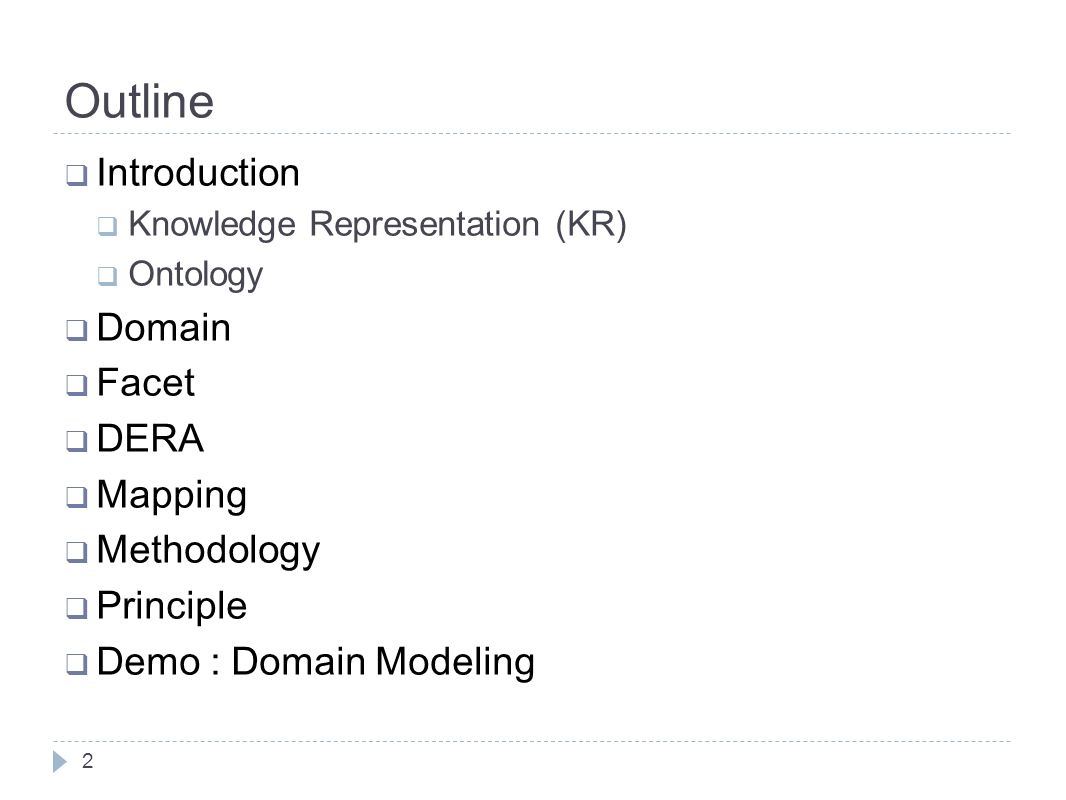Image resolution: width=1066 pixels, height=800 pixels.
Task: Click the Methodology outline entry
Action: (208, 551)
